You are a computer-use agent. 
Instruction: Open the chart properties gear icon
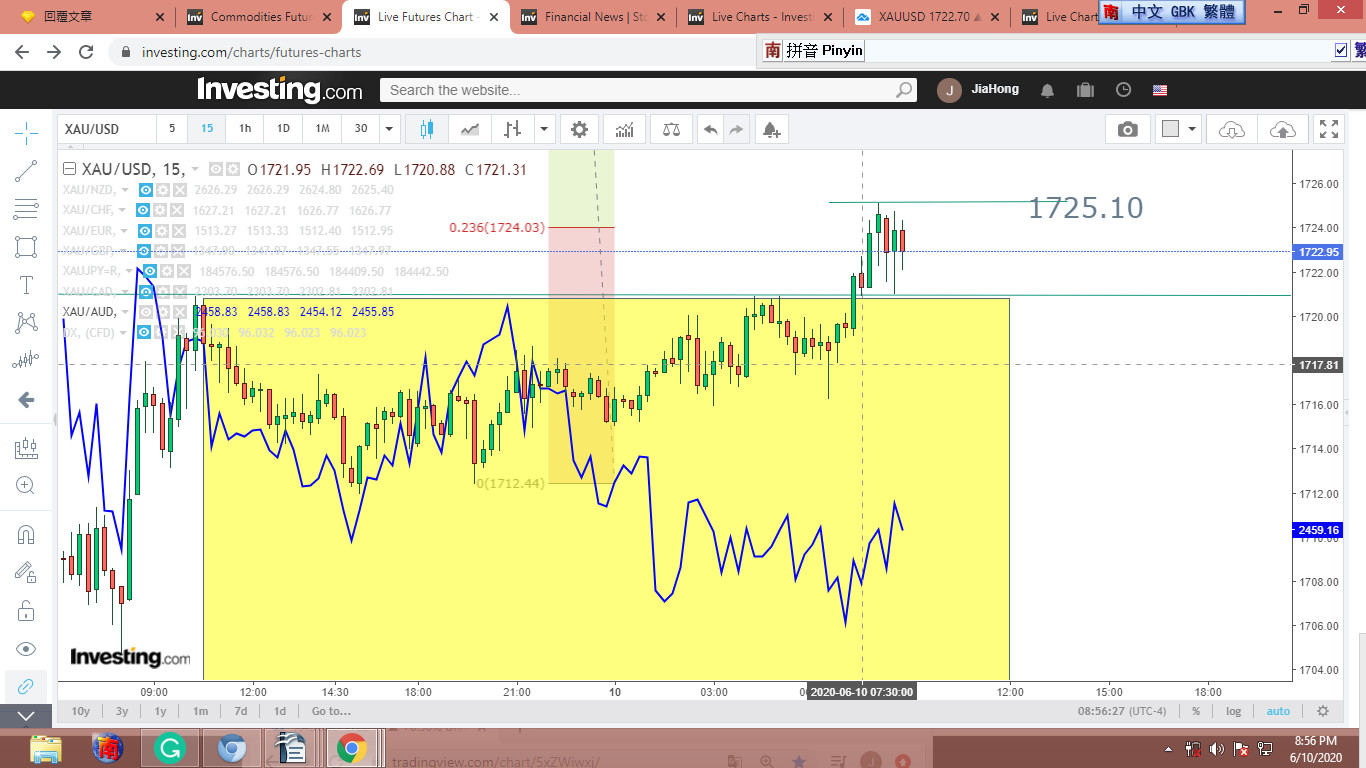click(579, 129)
